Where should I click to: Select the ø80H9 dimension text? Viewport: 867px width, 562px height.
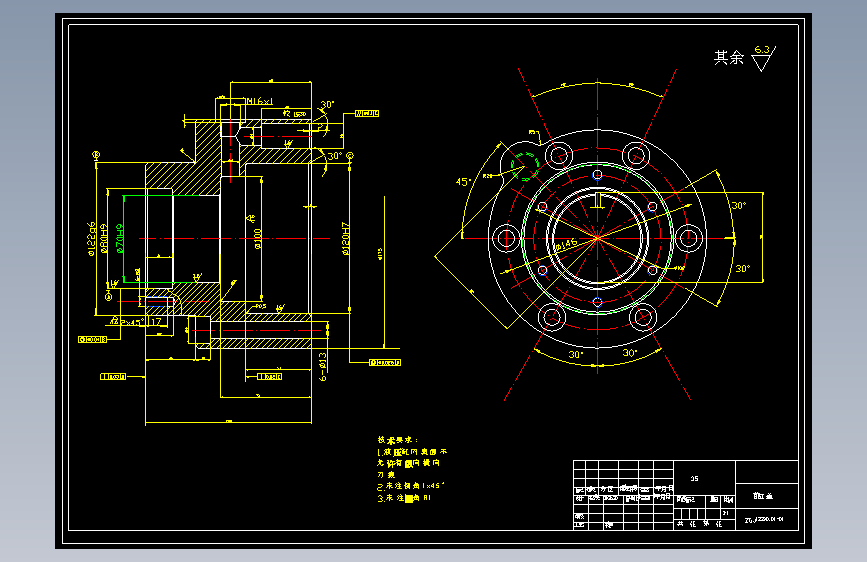104,239
